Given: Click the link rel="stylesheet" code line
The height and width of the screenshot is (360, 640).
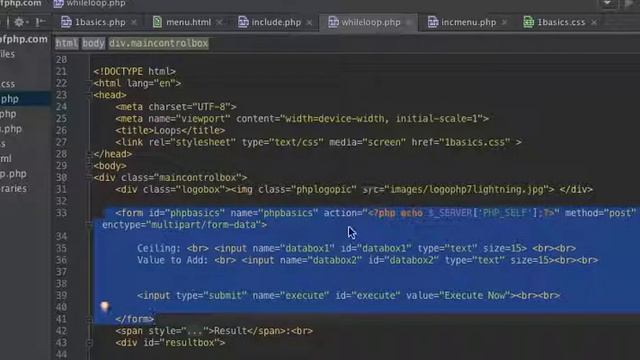Looking at the screenshot, I should pos(318,142).
